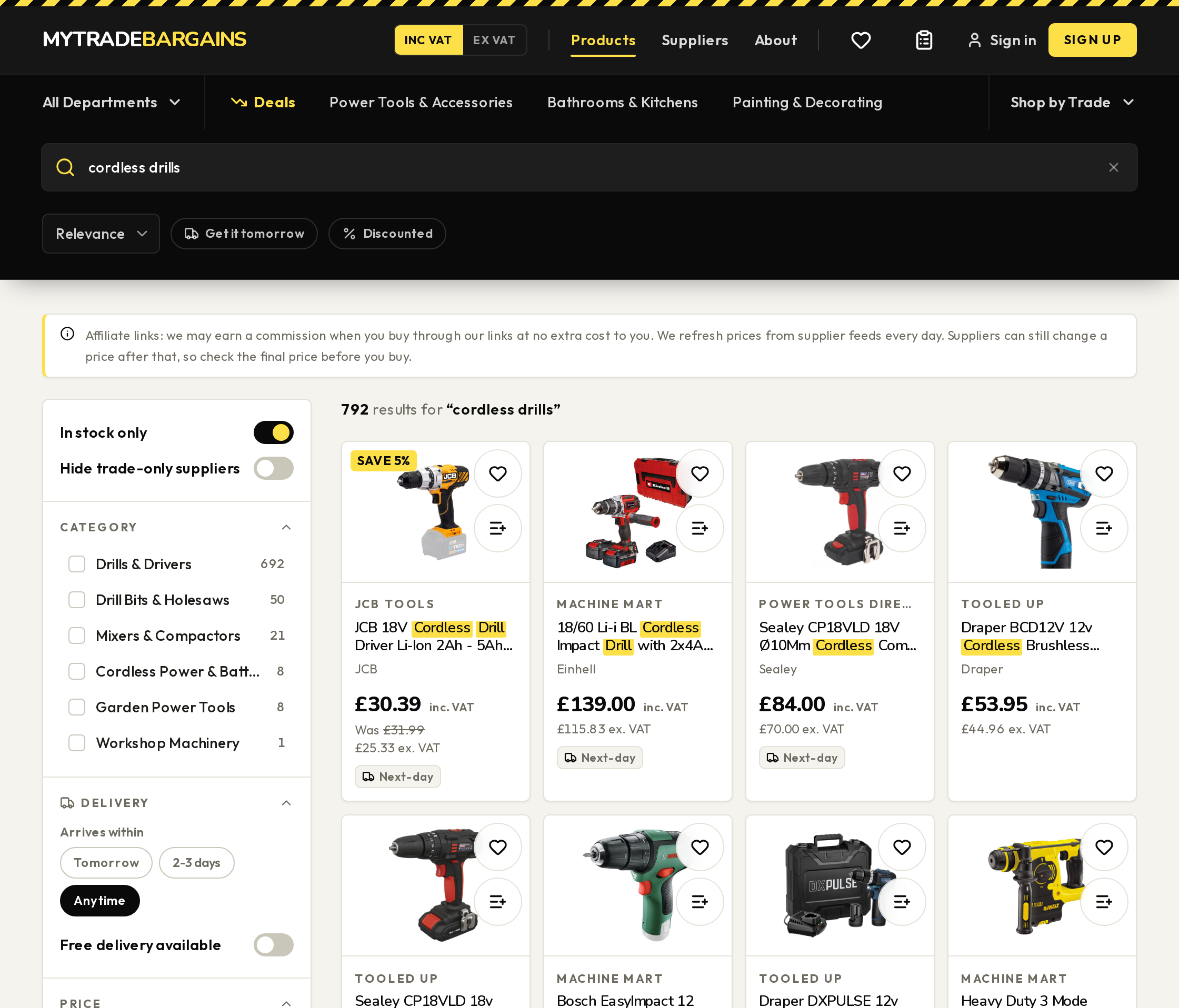Open the clipboard list icon in header
1179x1008 pixels.
(x=924, y=41)
